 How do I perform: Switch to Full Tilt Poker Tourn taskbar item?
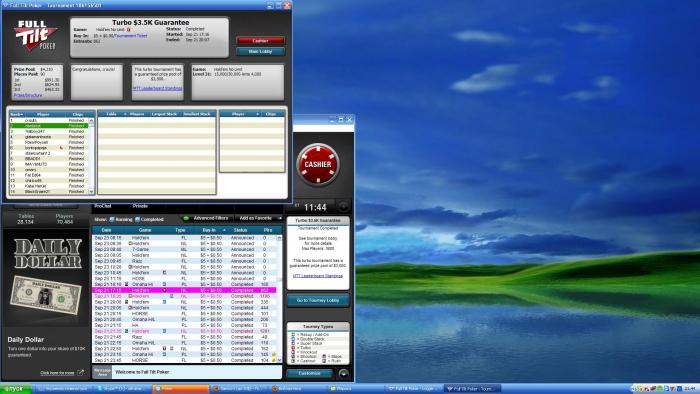(x=472, y=389)
